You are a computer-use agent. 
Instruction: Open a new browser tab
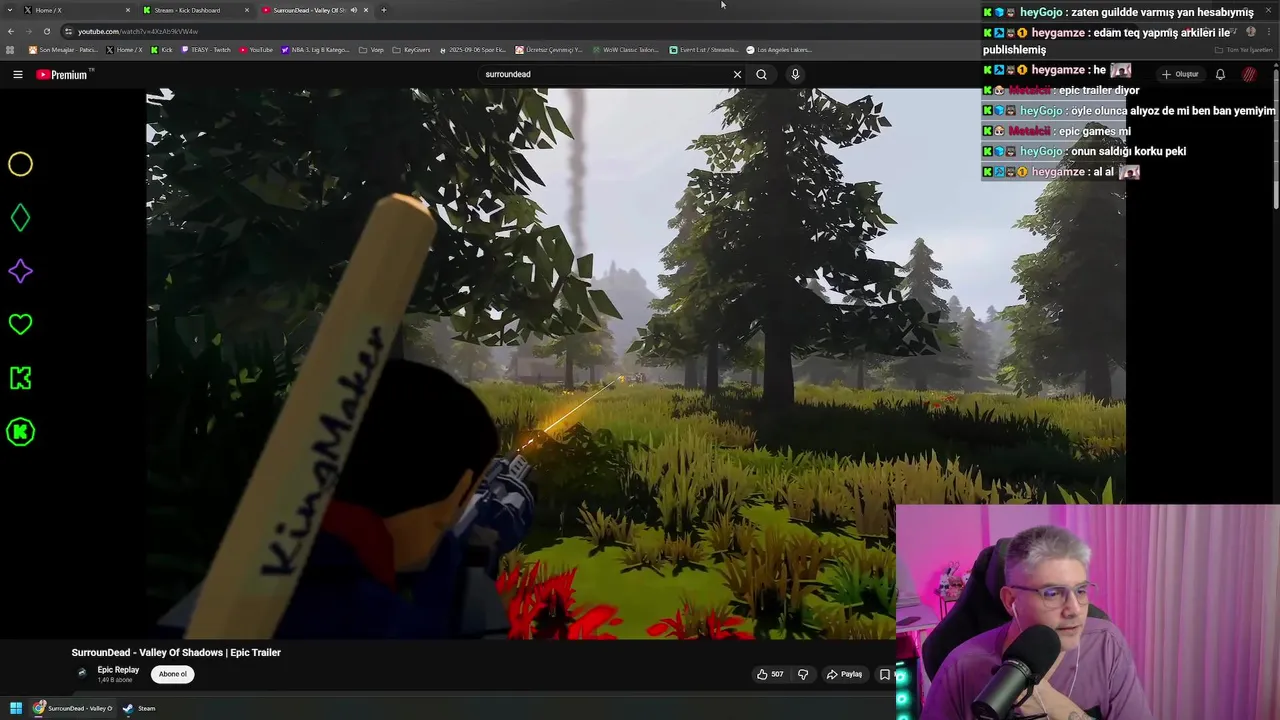point(383,10)
